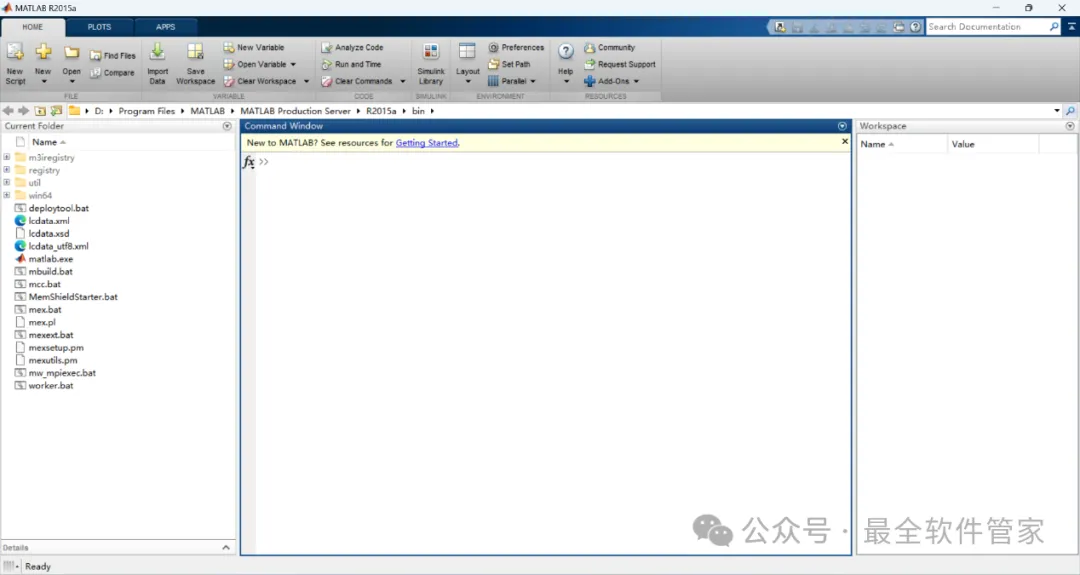The height and width of the screenshot is (575, 1080).
Task: Click the Open folder icon
Action: point(72,52)
